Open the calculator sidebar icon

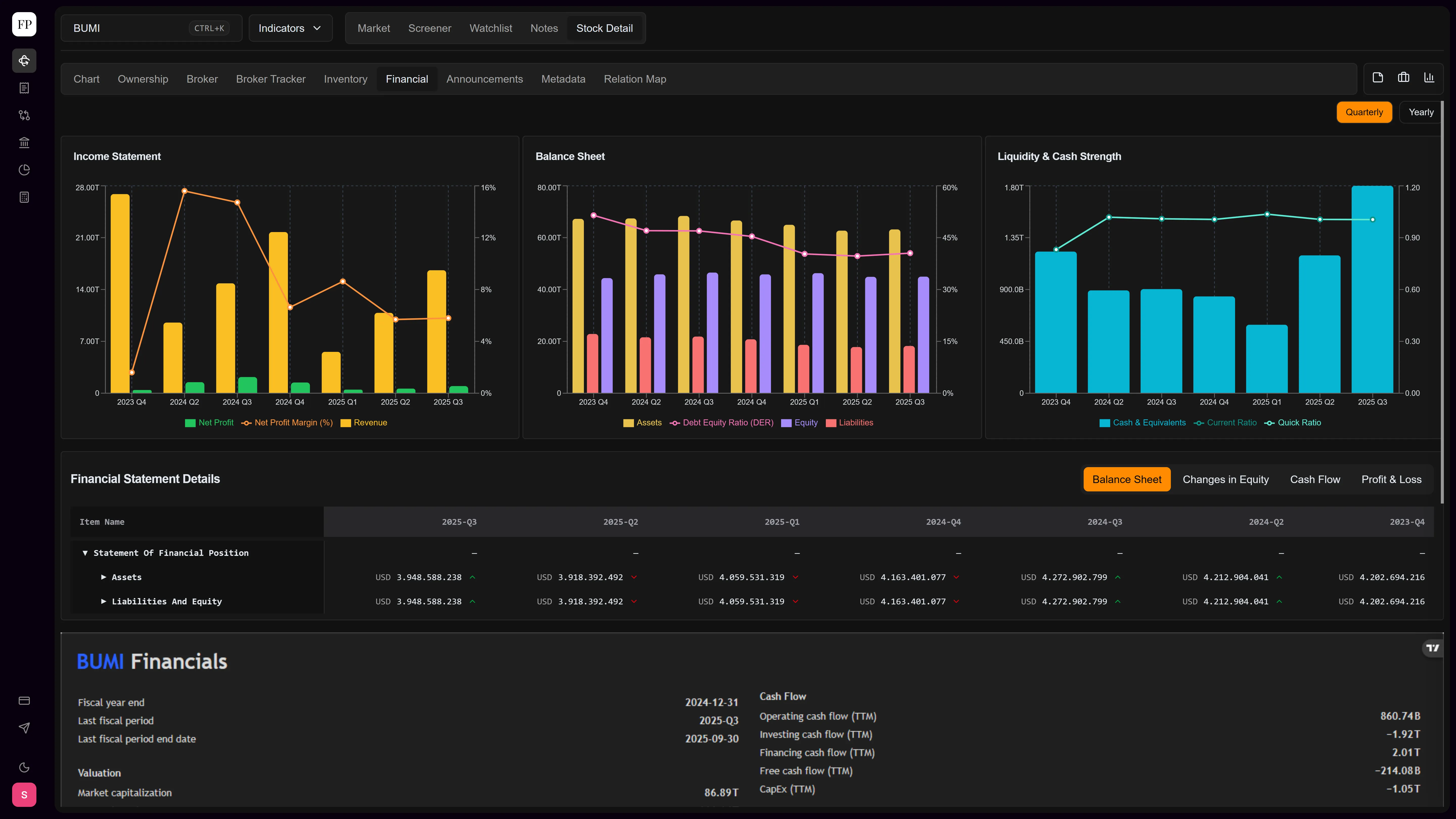(x=24, y=197)
